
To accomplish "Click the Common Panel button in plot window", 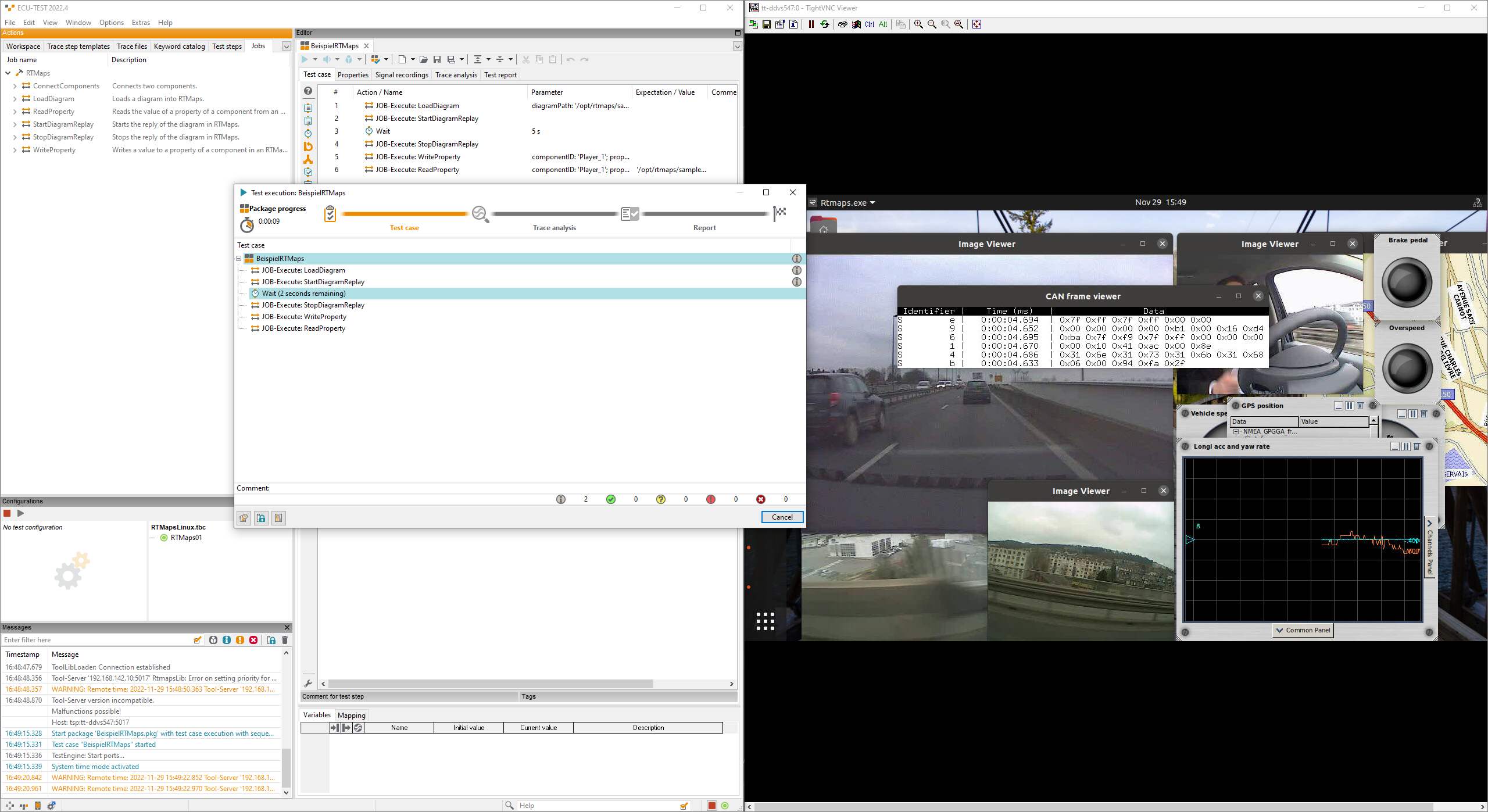I will pyautogui.click(x=1302, y=630).
